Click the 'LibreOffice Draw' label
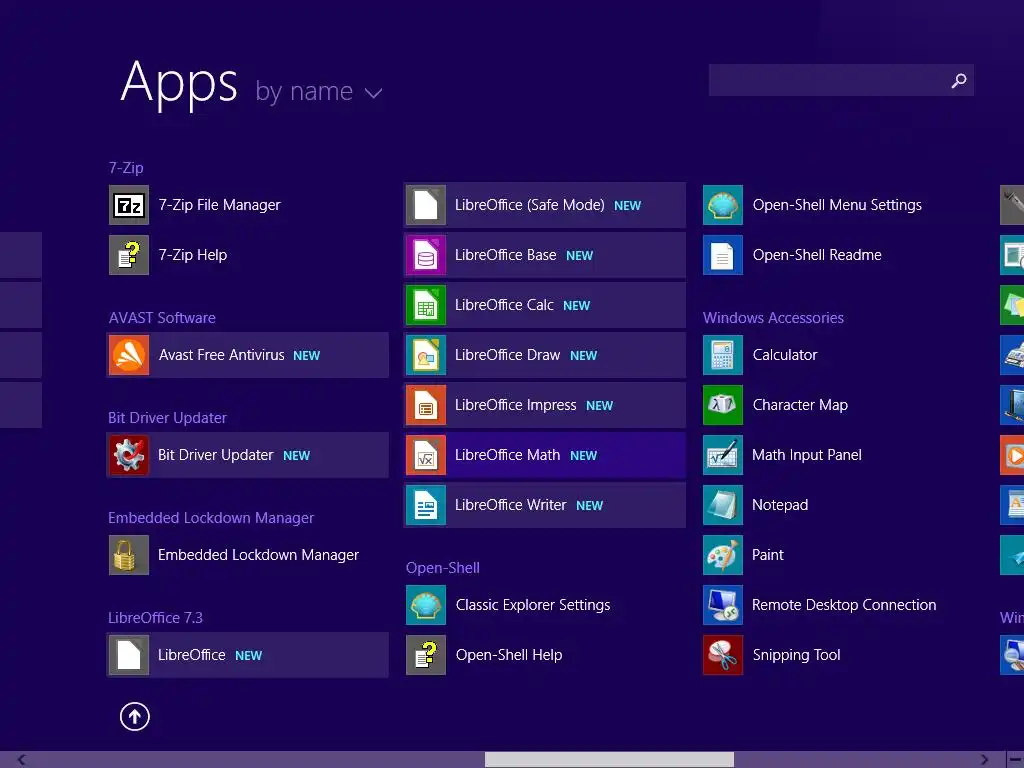This screenshot has height=768, width=1024. coord(507,355)
